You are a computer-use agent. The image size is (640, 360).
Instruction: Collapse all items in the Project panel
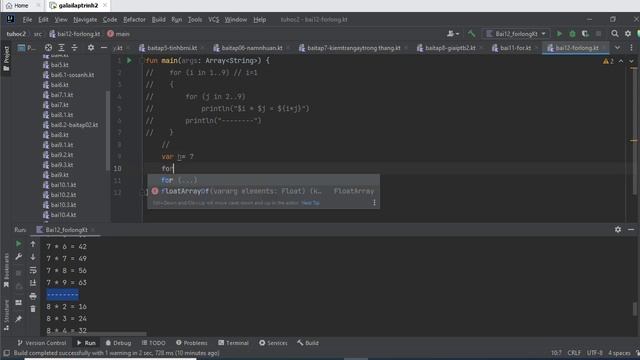click(x=74, y=48)
